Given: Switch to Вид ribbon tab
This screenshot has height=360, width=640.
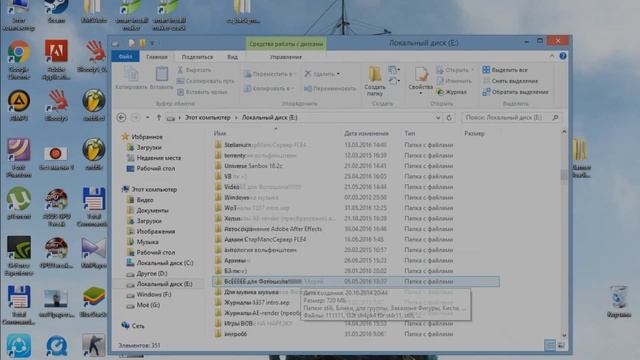Looking at the screenshot, I should click(x=232, y=57).
